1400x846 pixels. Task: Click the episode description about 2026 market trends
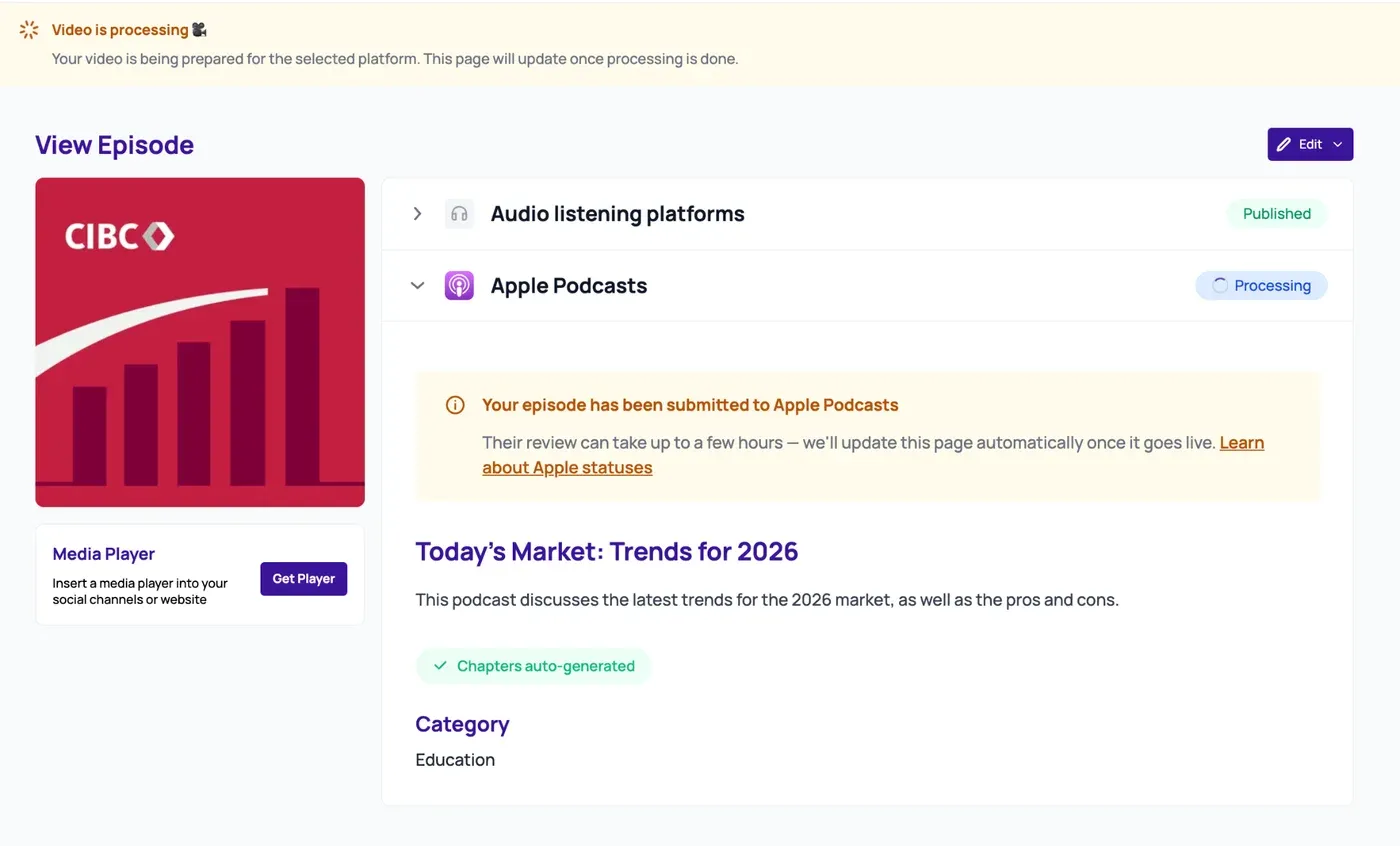coord(767,601)
